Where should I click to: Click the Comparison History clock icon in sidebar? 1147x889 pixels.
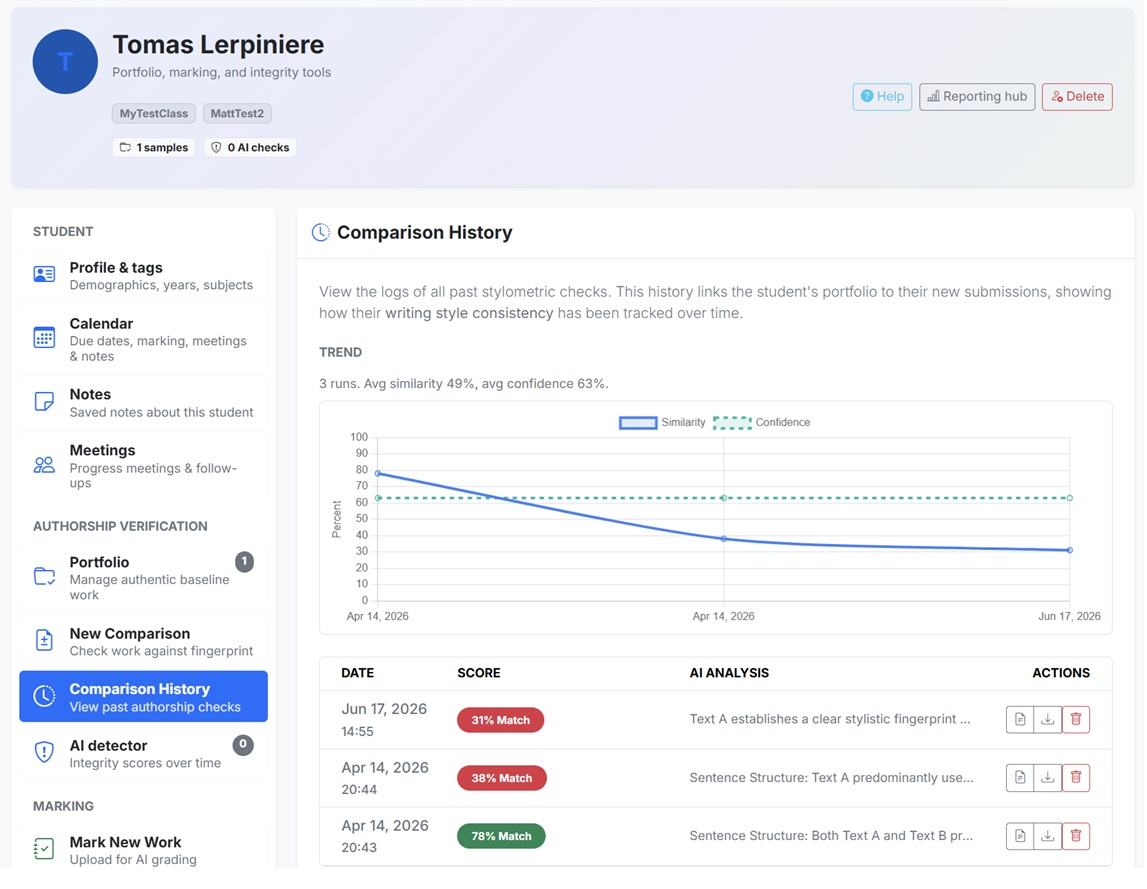(x=44, y=696)
